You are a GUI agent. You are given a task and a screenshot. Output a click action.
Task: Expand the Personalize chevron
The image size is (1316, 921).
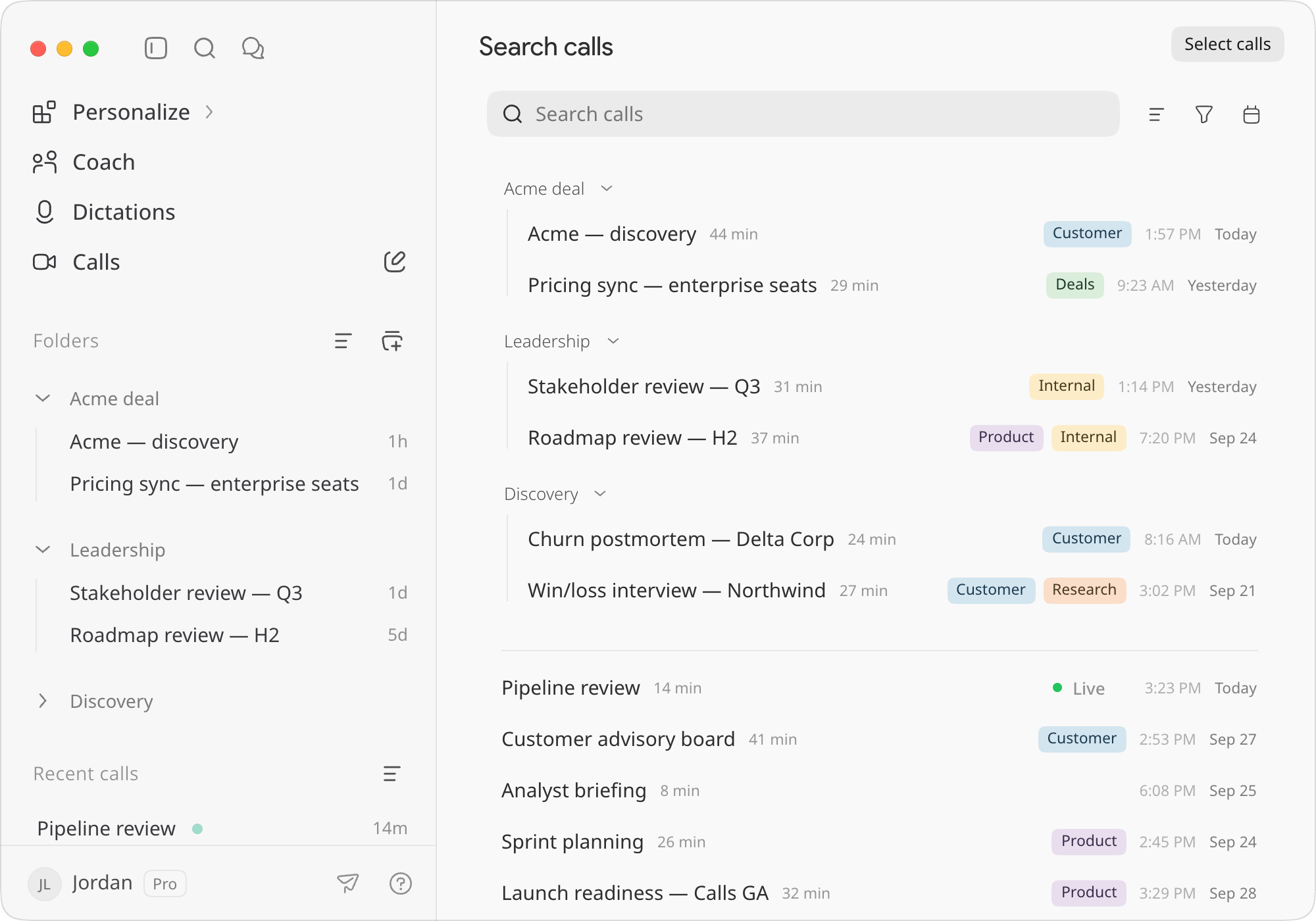209,112
